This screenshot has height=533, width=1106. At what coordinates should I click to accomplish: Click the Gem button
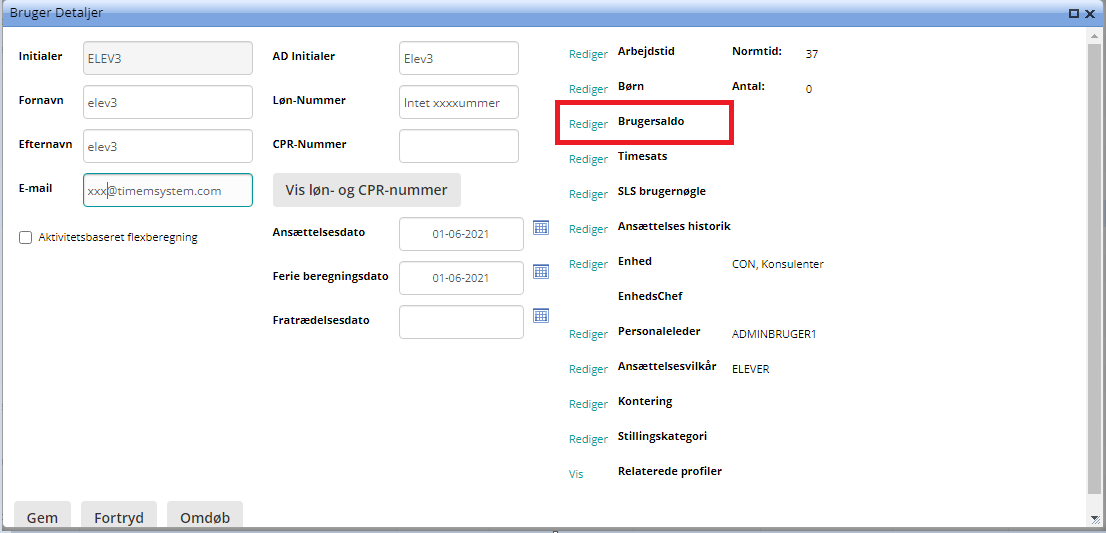[42, 517]
